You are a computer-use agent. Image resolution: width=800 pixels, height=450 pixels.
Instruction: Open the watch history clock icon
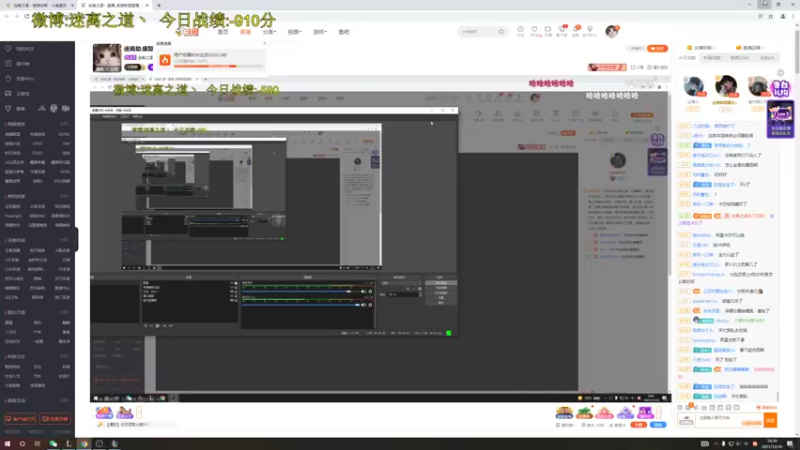click(520, 29)
